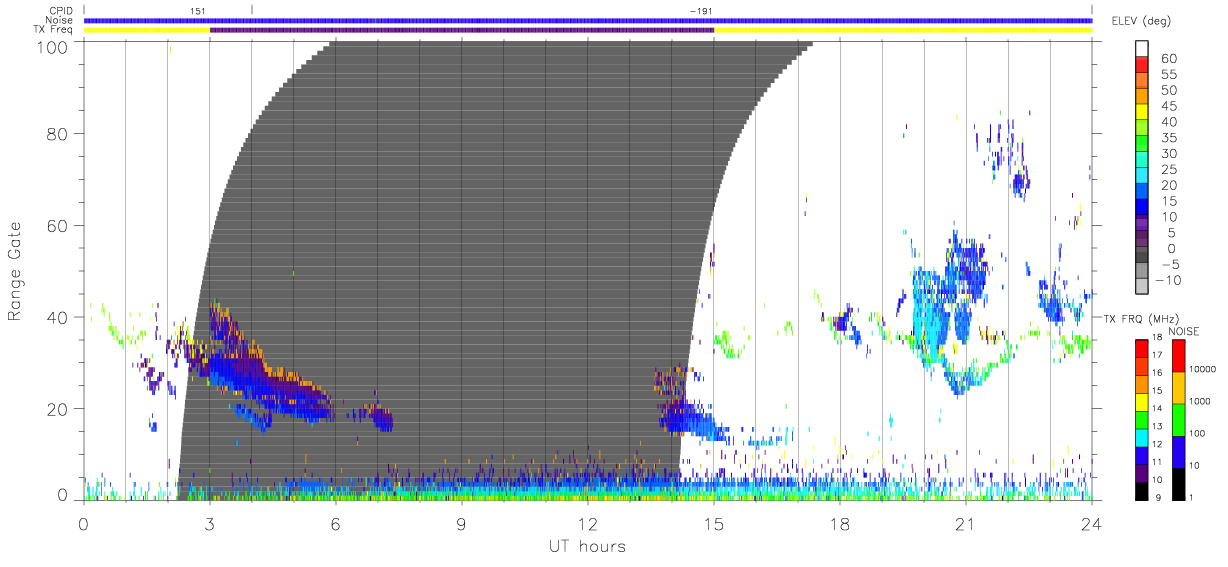Click the "ELEV (deg)" colorbar title
This screenshot has height=567, width=1228.
tap(1141, 20)
